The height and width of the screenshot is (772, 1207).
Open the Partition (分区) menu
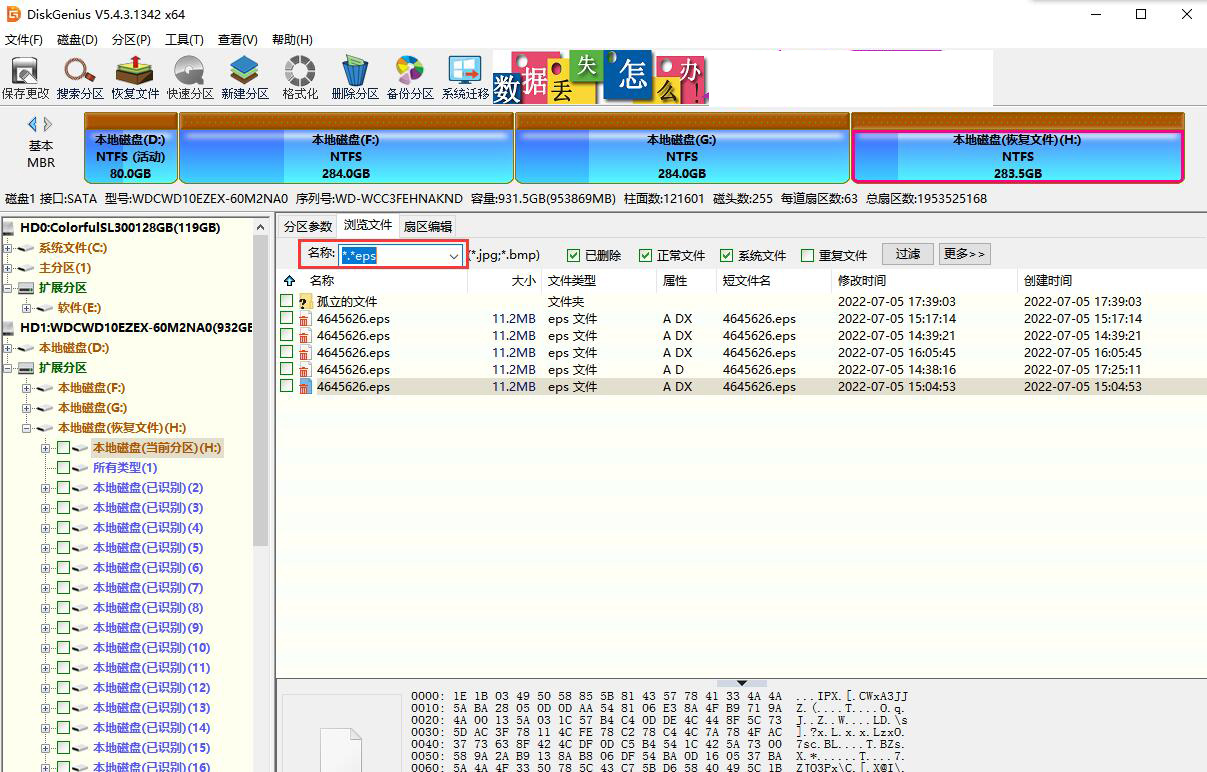point(131,40)
